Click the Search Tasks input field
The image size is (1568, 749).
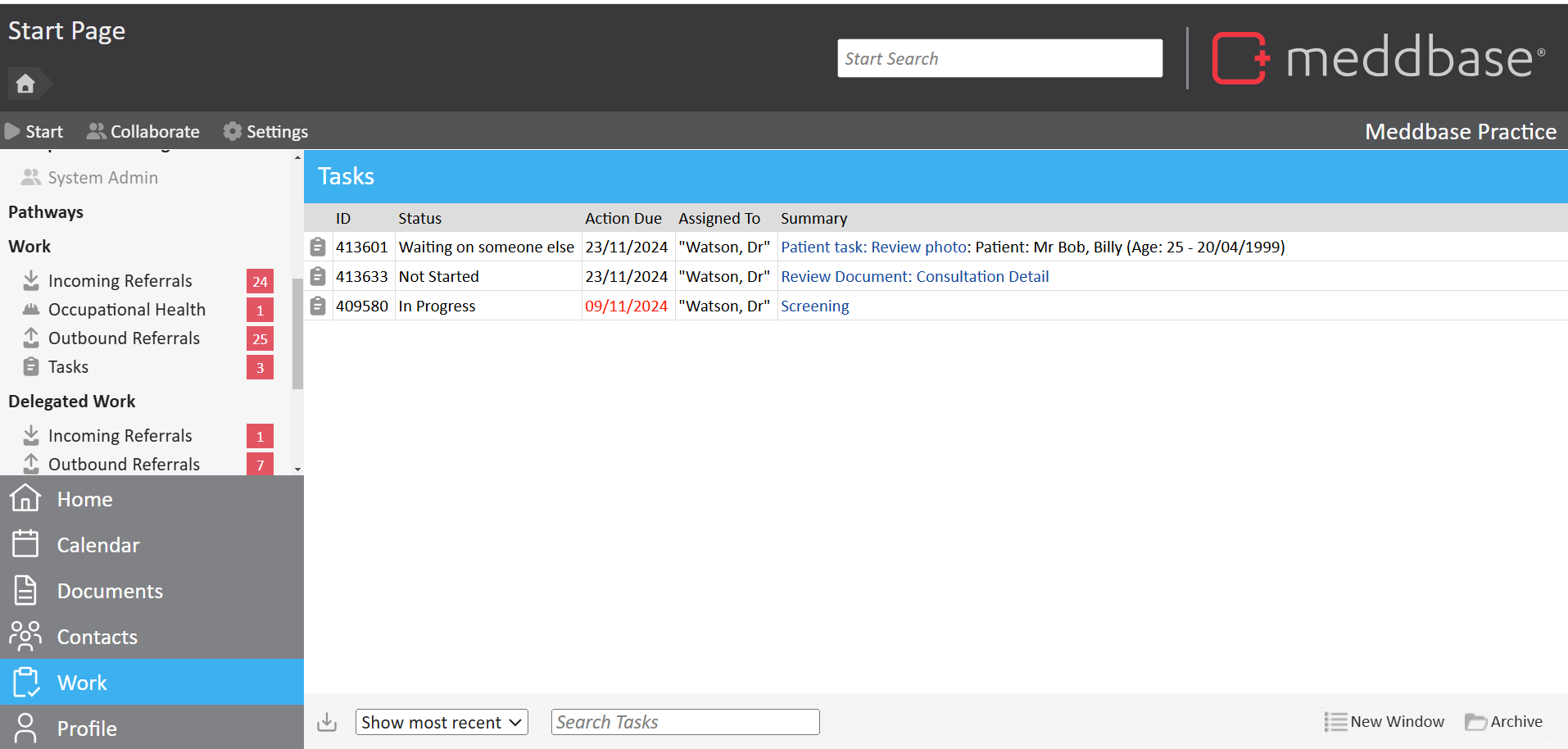(x=685, y=722)
